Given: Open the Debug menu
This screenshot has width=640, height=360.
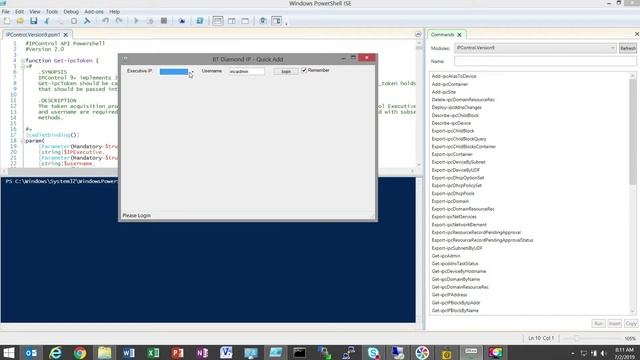Looking at the screenshot, I should 71,12.
